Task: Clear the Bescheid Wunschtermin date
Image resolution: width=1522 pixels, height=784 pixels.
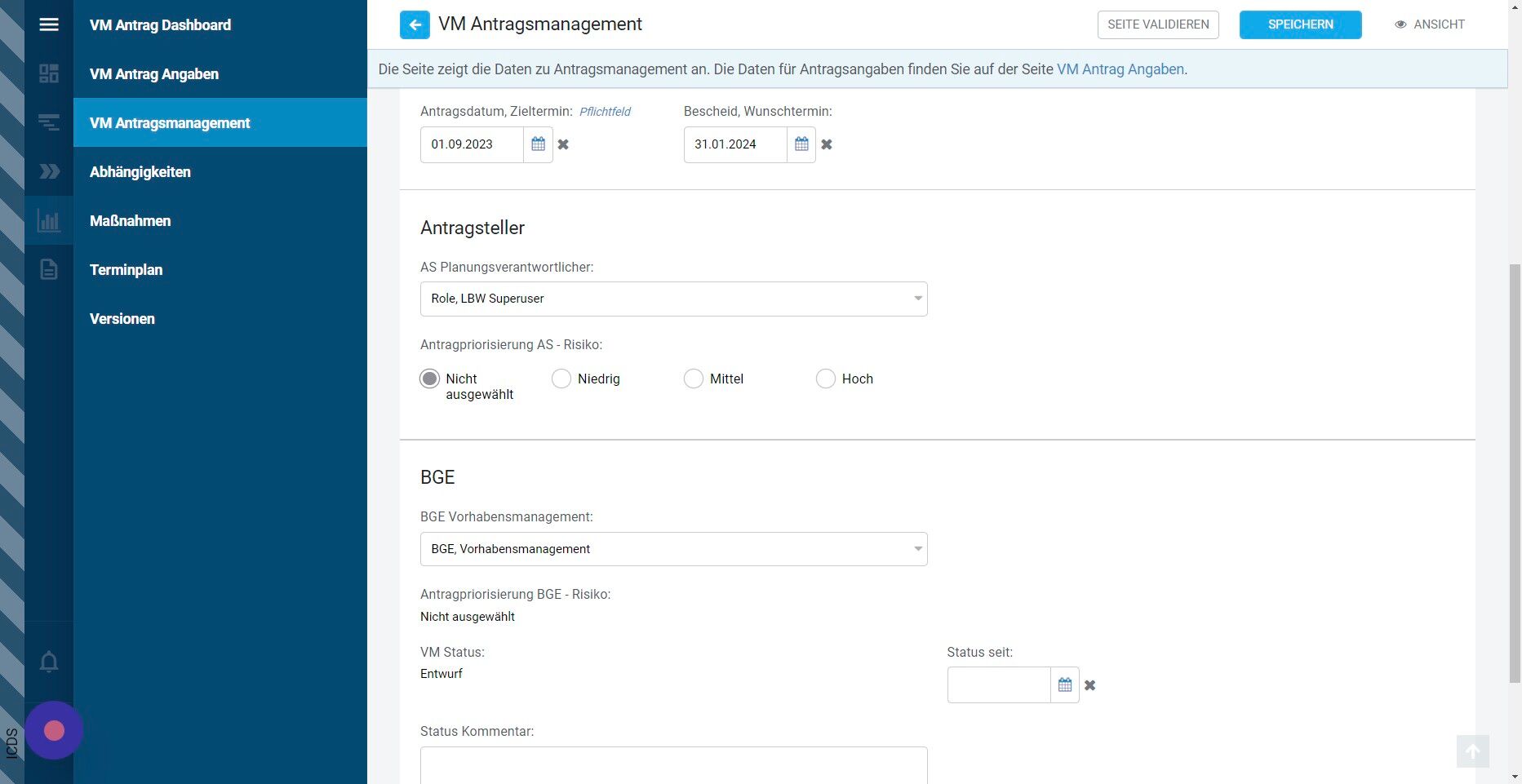Action: pyautogui.click(x=827, y=144)
